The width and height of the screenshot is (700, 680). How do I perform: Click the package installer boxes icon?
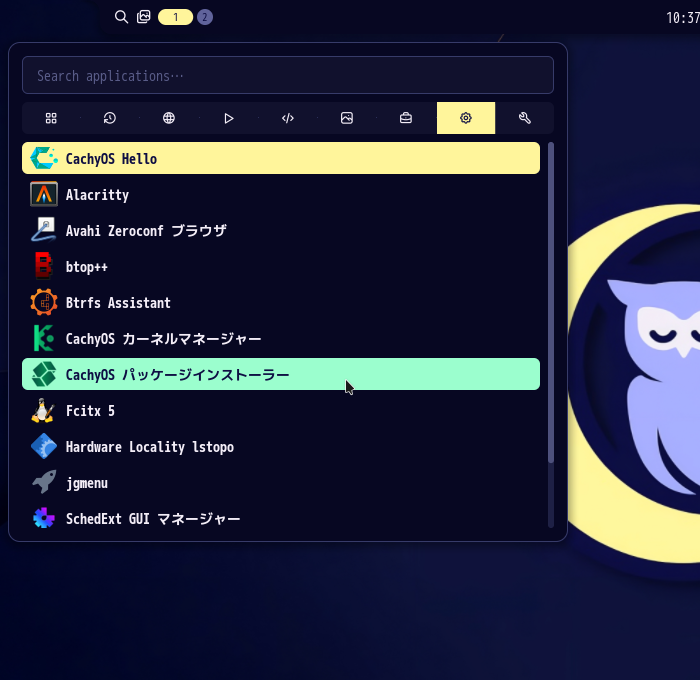point(44,374)
